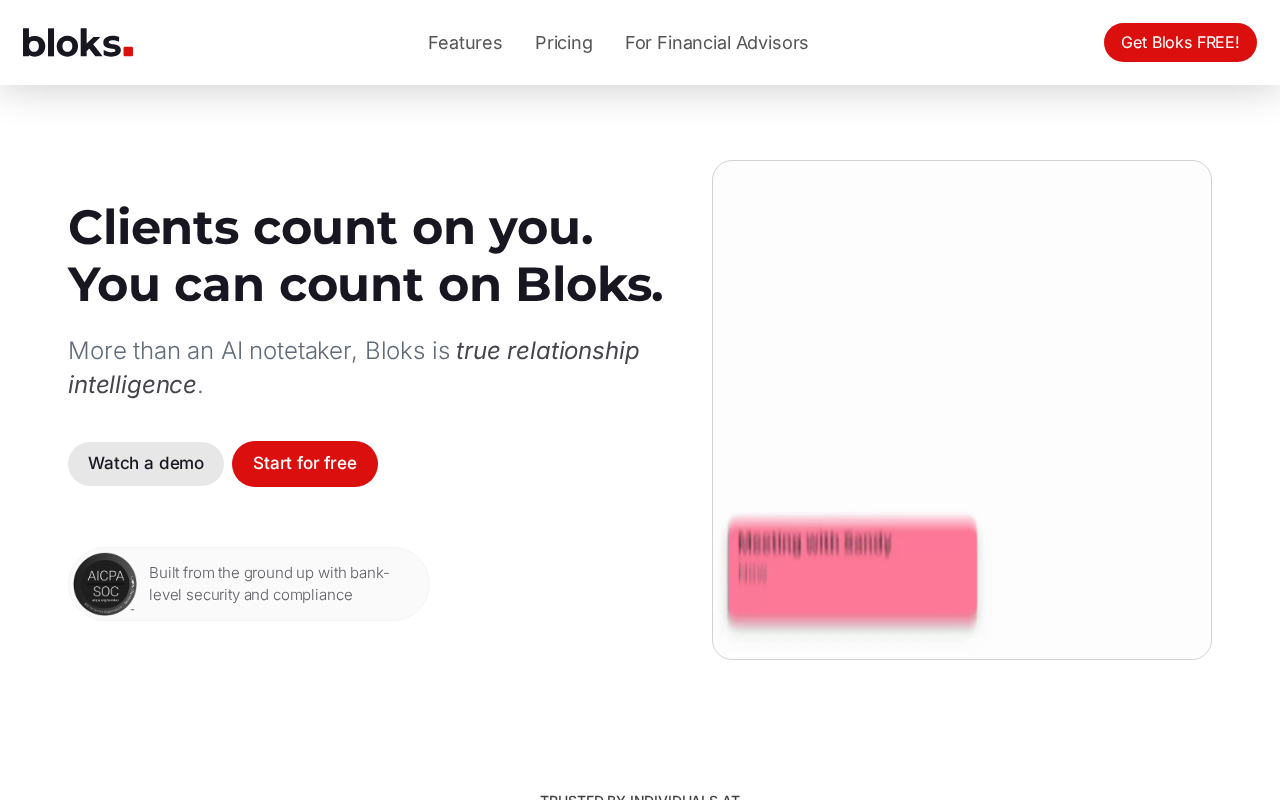Click the Bloks logo in the header

(x=77, y=43)
